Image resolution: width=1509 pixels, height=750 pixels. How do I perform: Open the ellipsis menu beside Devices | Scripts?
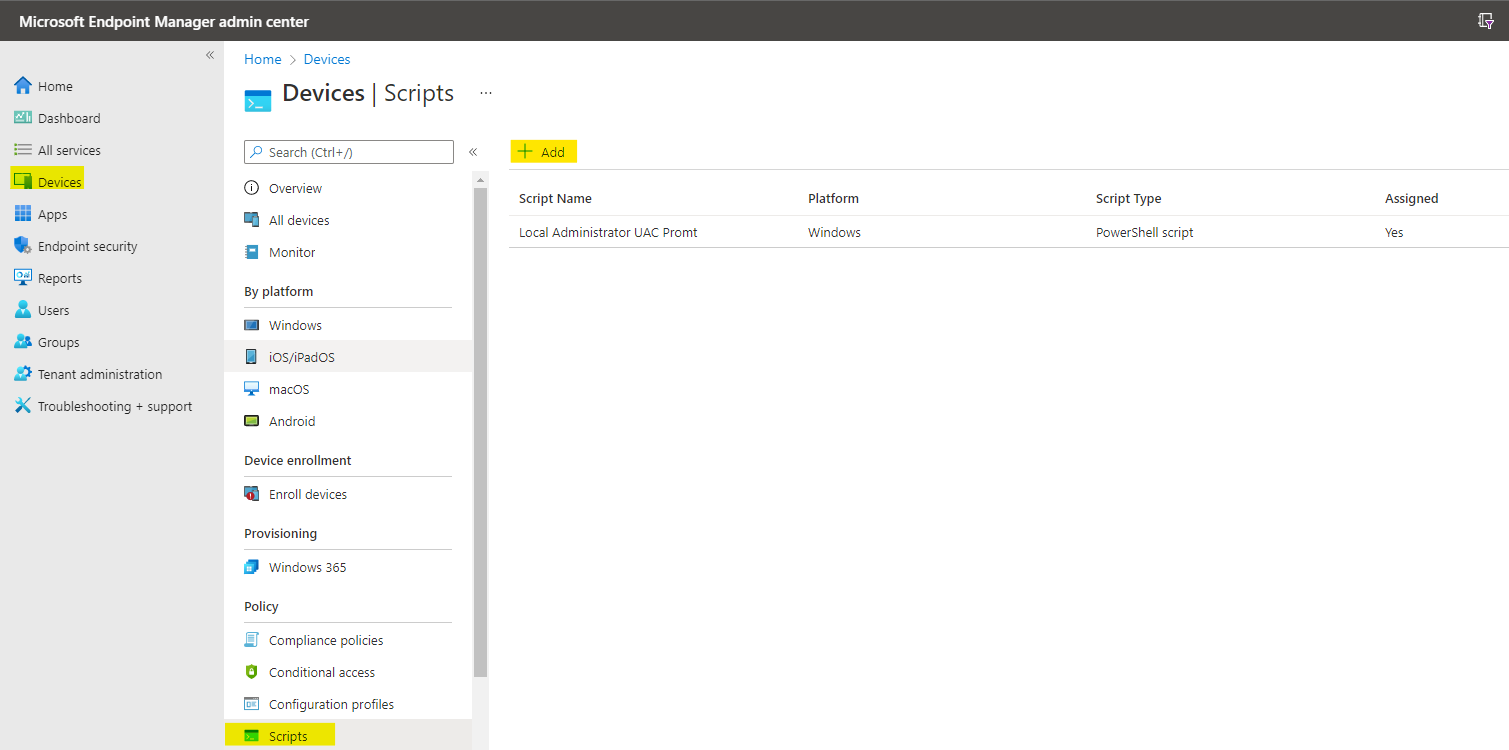[x=486, y=92]
